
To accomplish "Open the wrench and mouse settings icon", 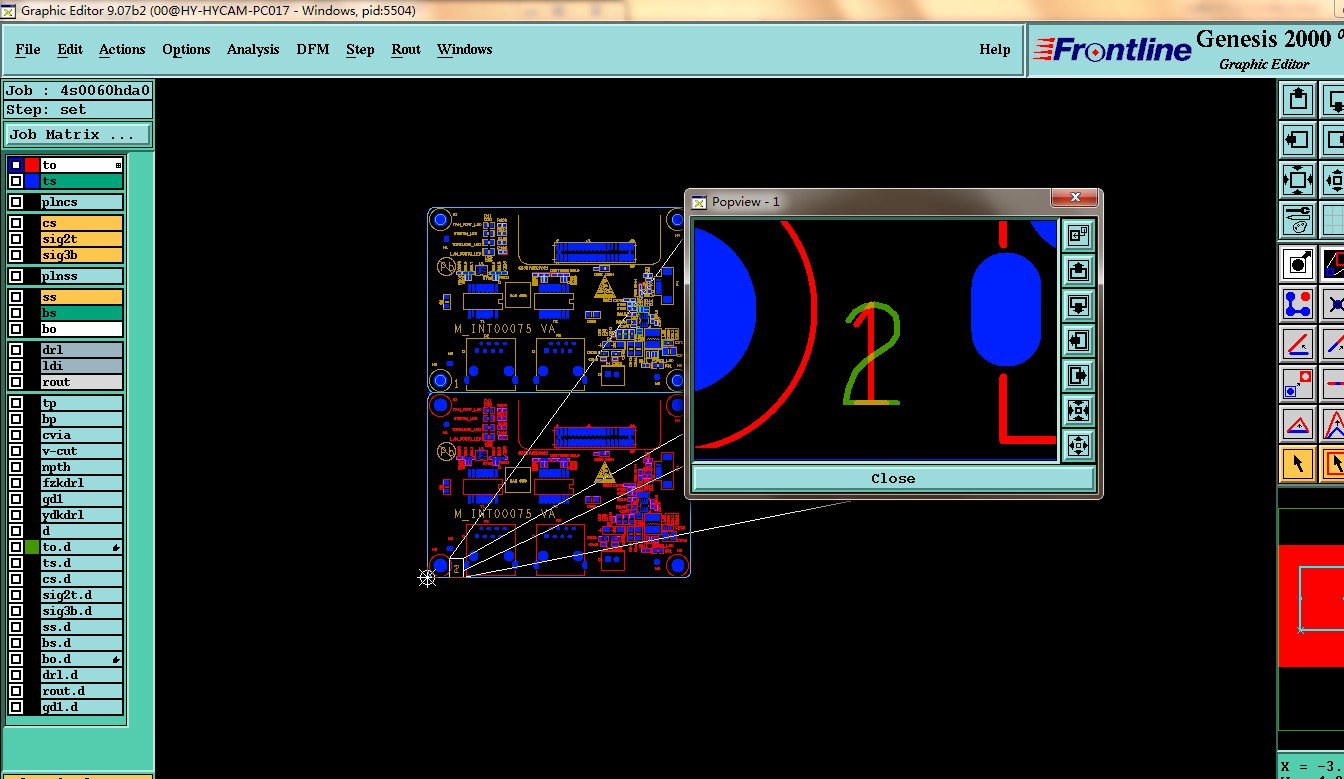I will click(x=1298, y=219).
